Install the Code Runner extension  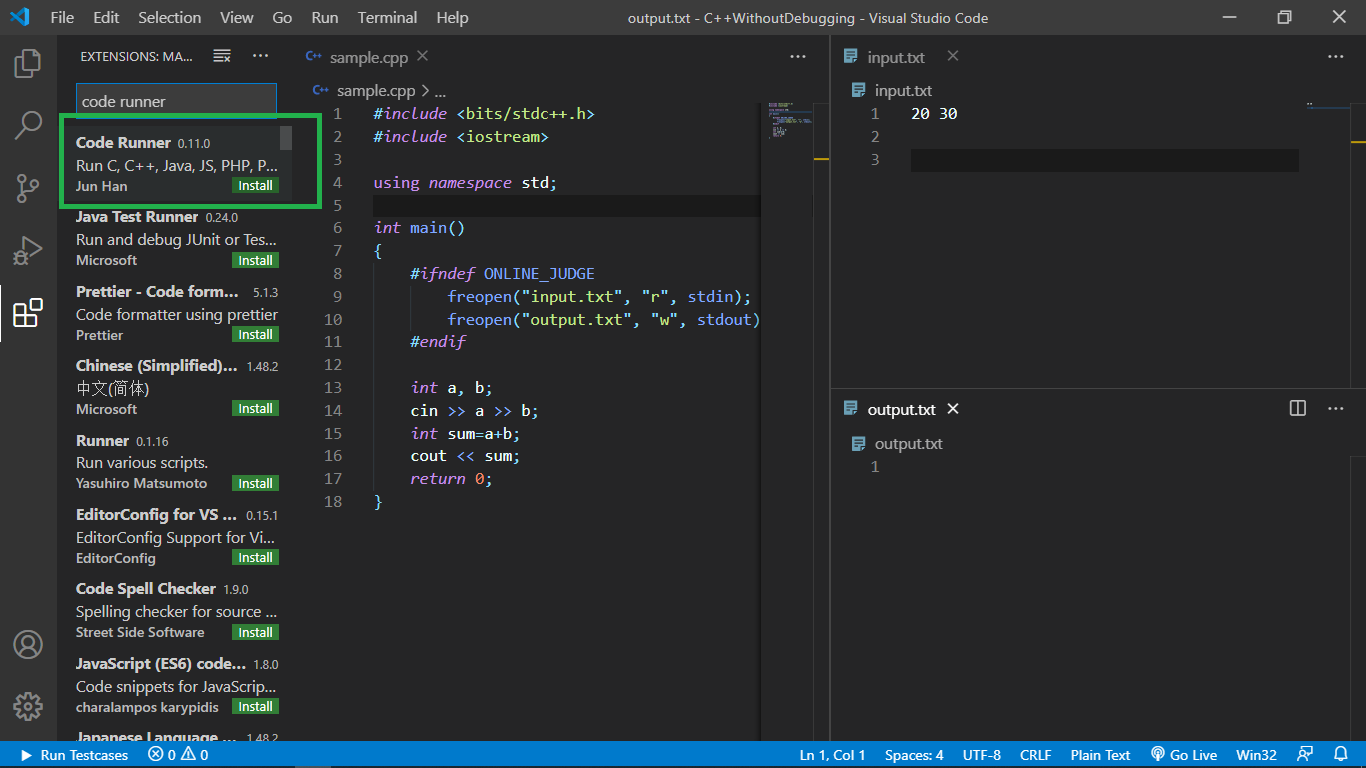click(255, 185)
